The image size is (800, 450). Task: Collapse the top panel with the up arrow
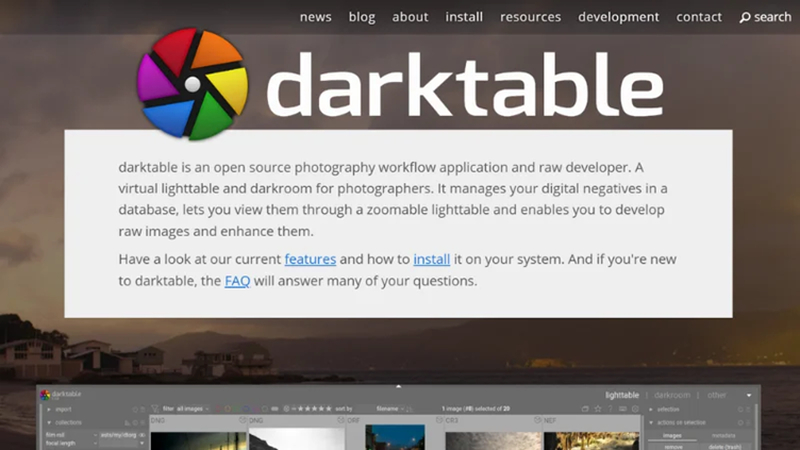click(x=398, y=386)
